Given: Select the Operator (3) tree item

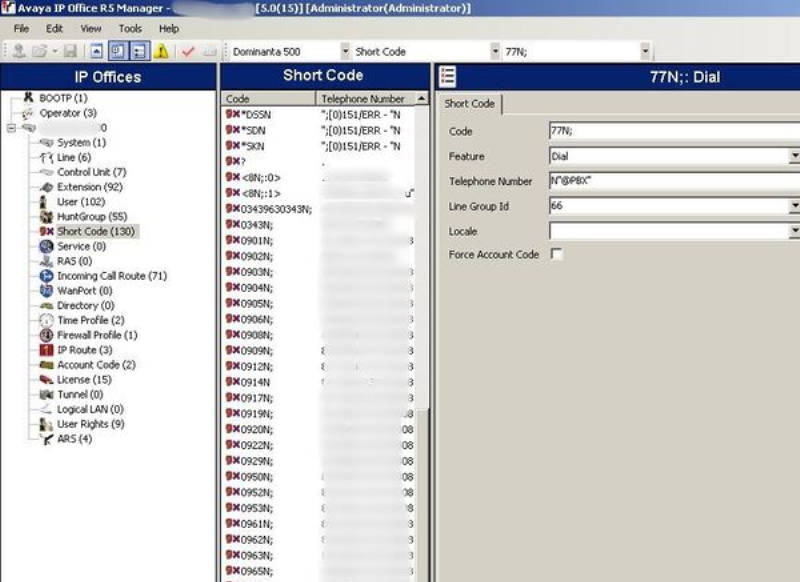Looking at the screenshot, I should [x=68, y=113].
